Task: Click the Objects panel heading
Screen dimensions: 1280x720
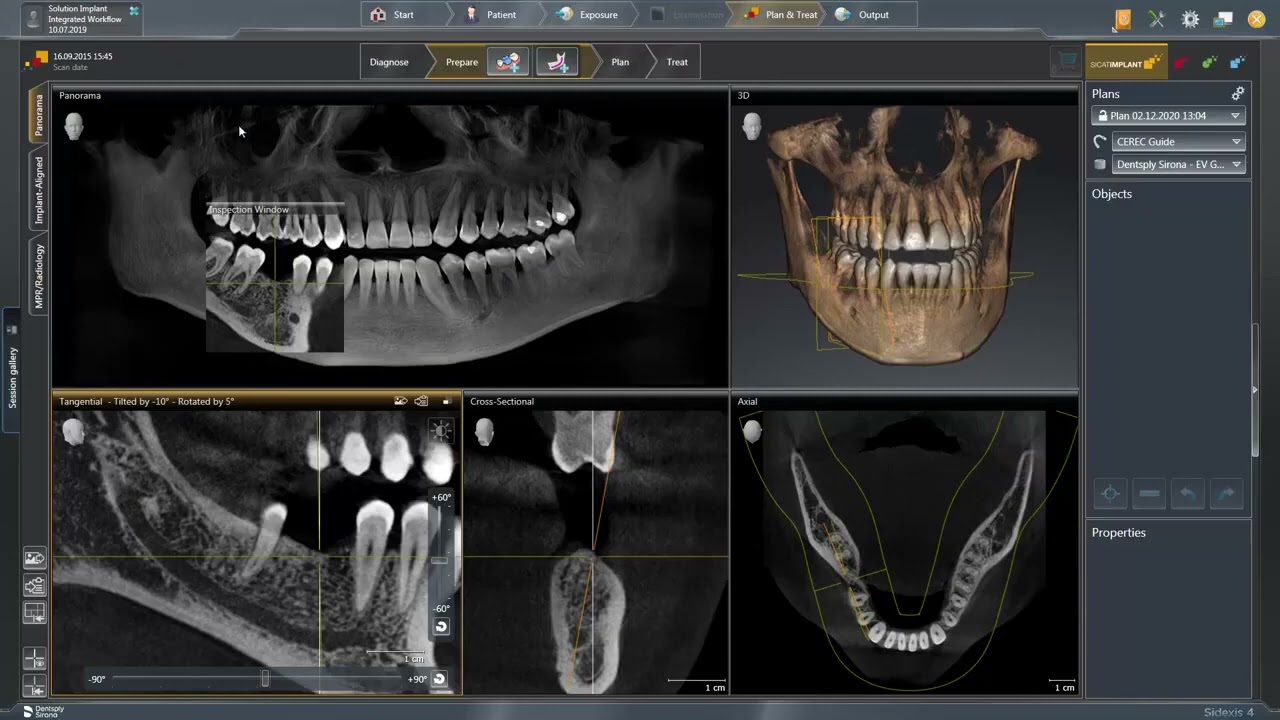Action: (1112, 194)
